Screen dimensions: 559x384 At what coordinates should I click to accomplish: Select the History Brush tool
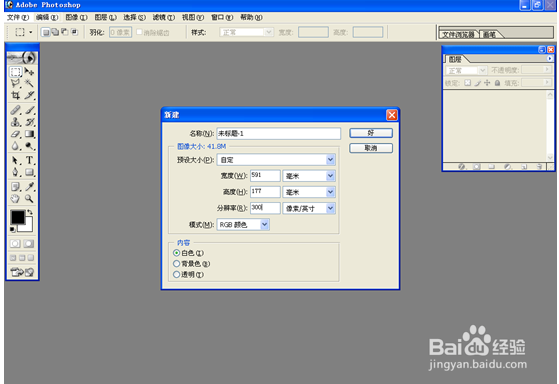(x=29, y=122)
